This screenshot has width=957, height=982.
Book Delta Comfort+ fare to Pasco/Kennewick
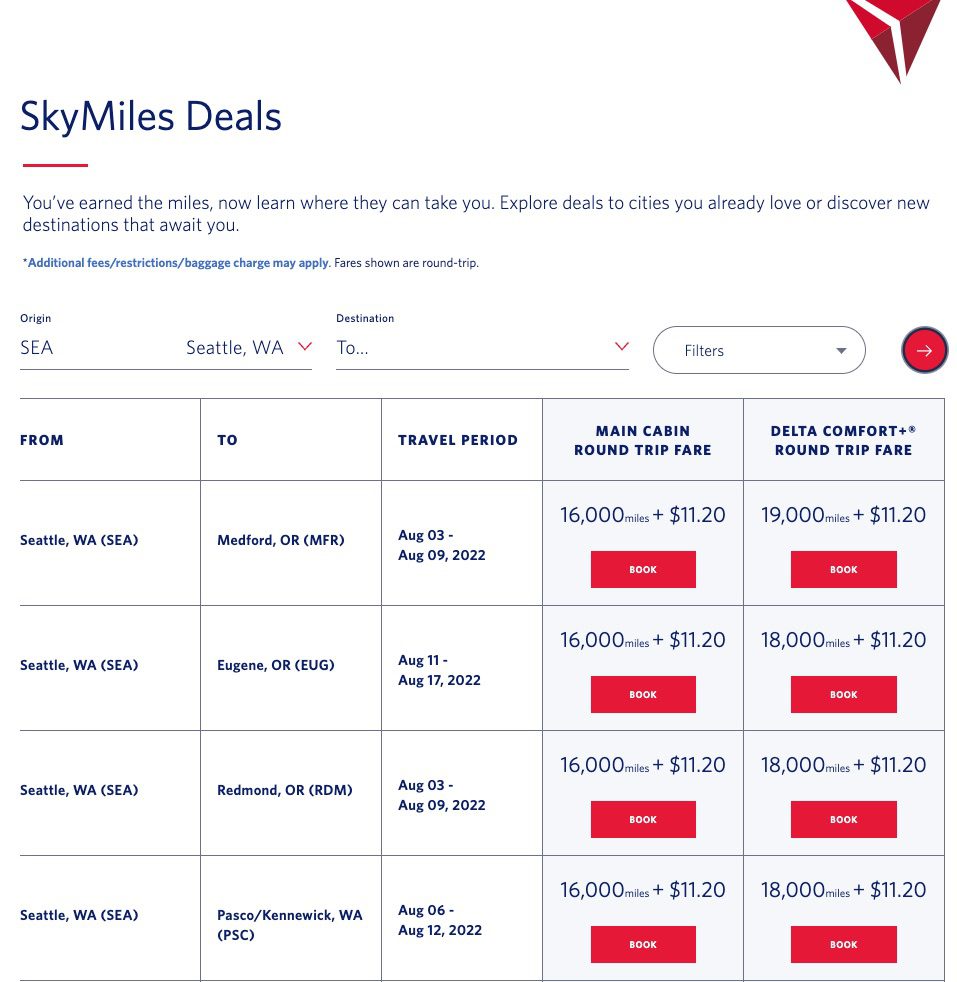pos(843,944)
